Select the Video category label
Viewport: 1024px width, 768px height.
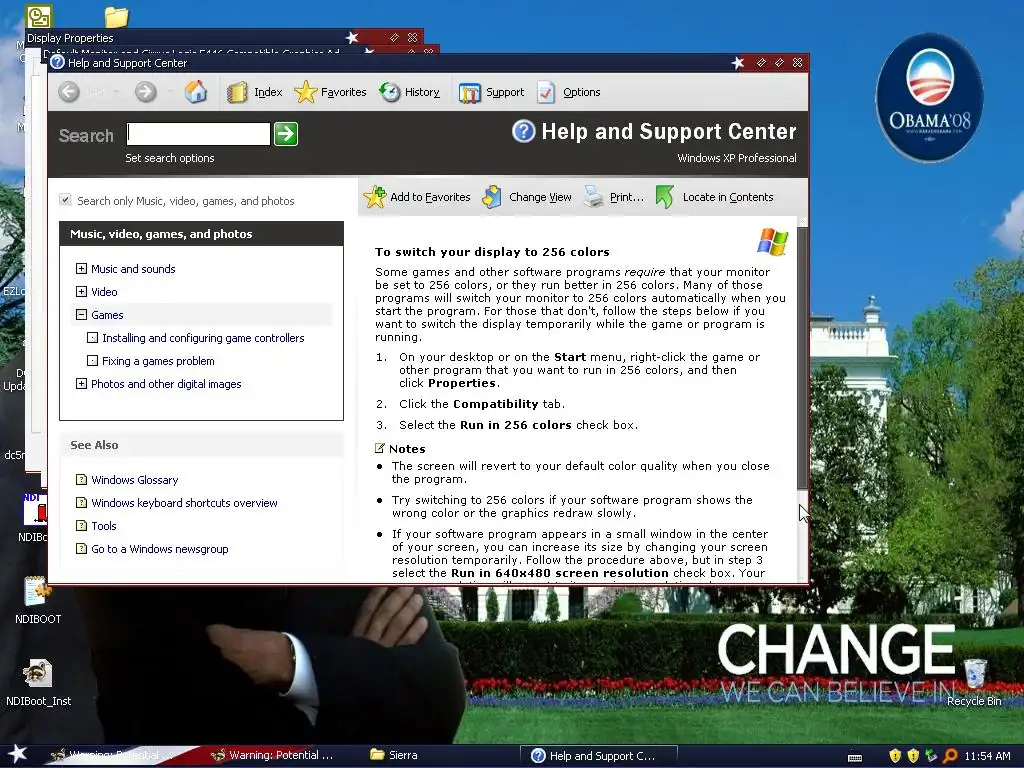pos(104,292)
